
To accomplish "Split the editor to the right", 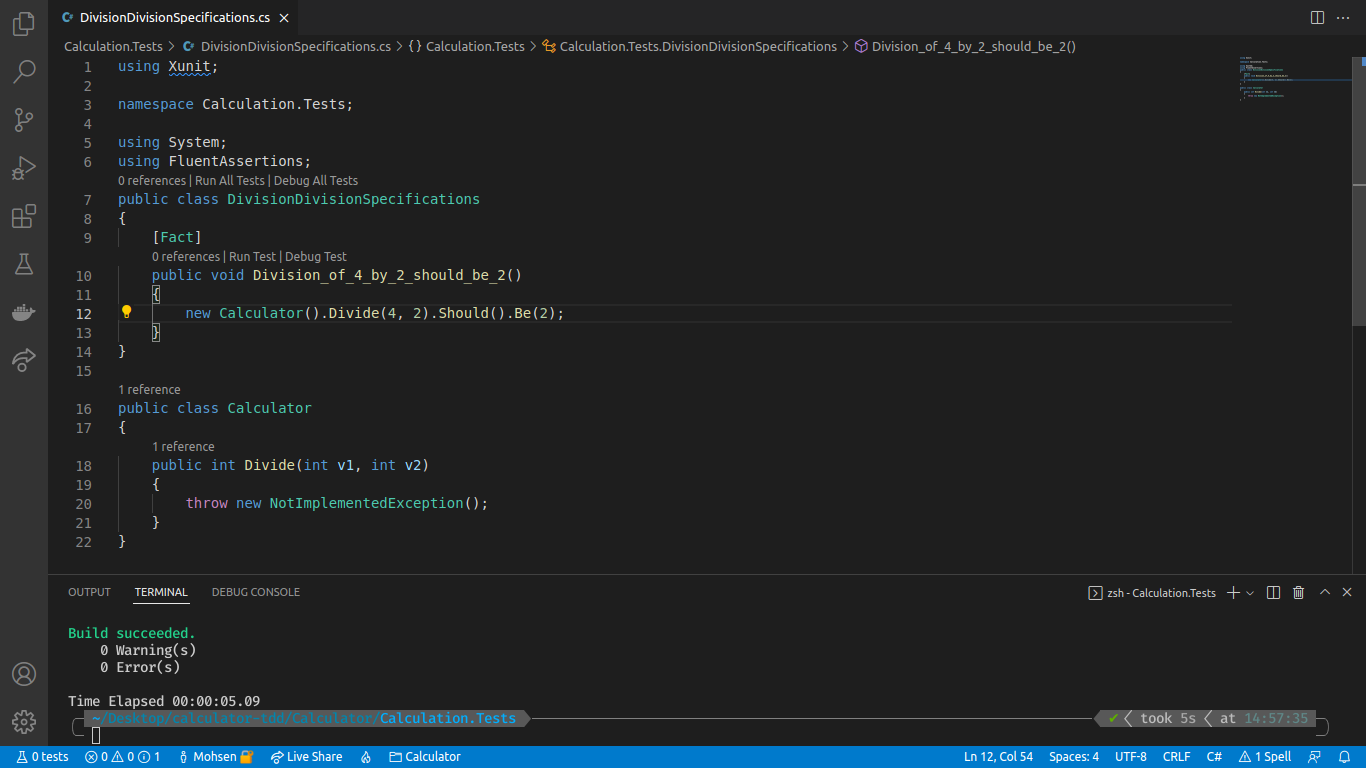I will click(1317, 17).
